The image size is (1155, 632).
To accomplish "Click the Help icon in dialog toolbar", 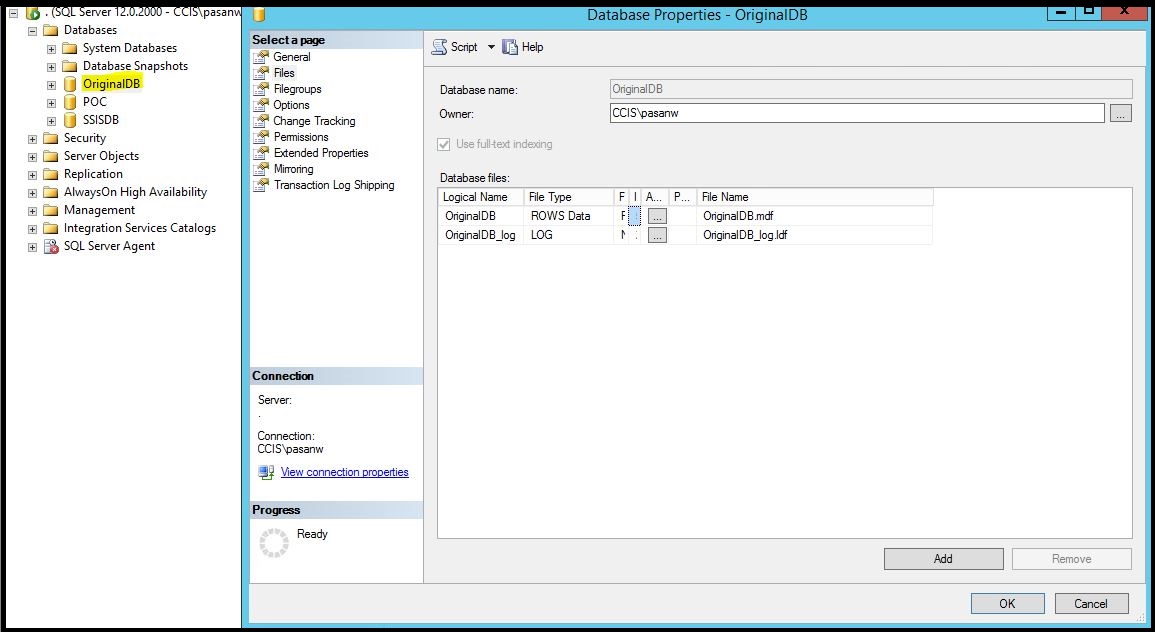I will [x=510, y=46].
